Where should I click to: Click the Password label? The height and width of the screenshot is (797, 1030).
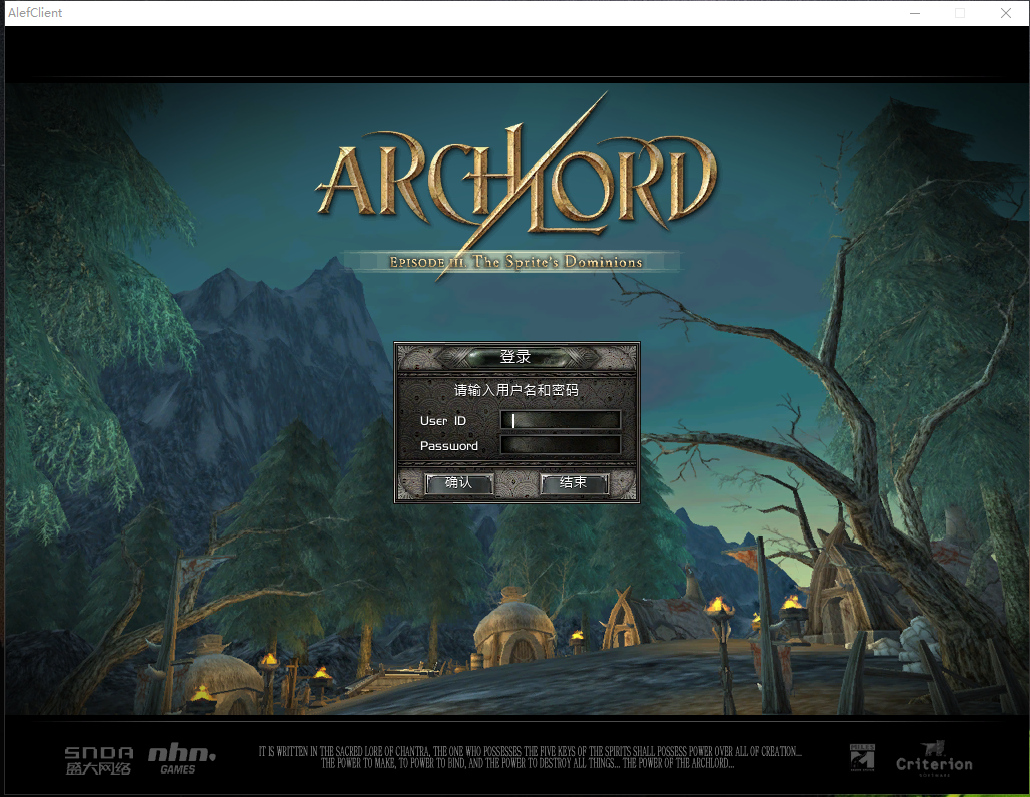coord(448,446)
